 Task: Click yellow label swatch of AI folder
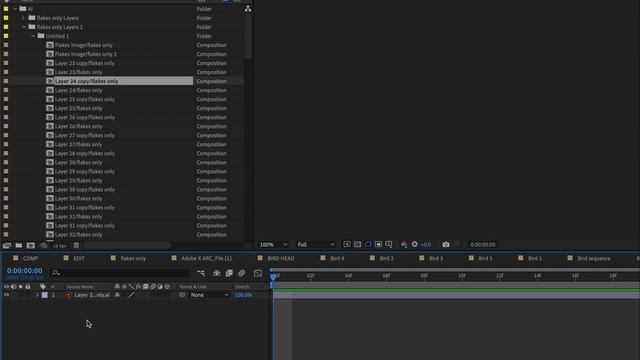coord(6,9)
